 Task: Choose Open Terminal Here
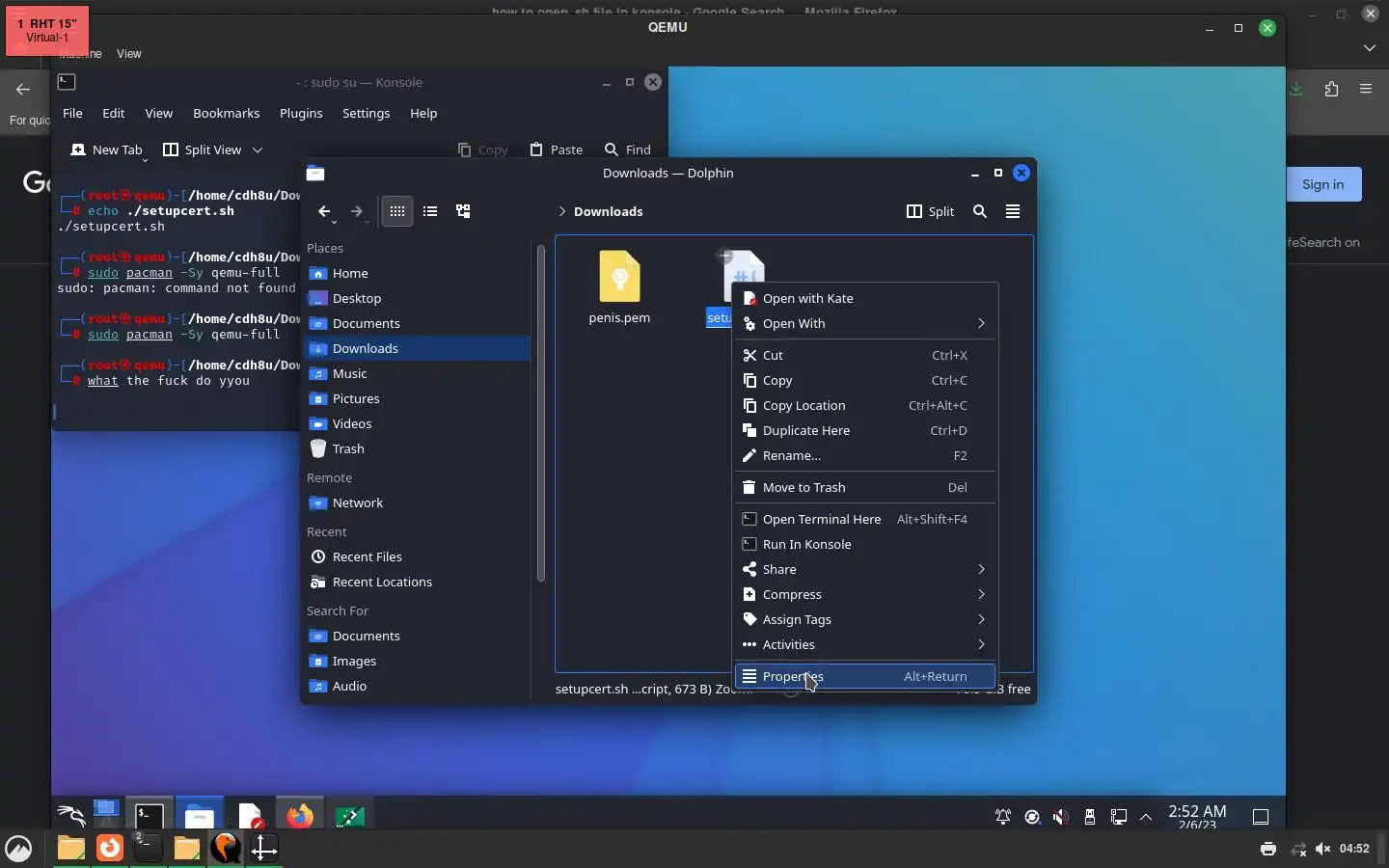[x=865, y=519]
